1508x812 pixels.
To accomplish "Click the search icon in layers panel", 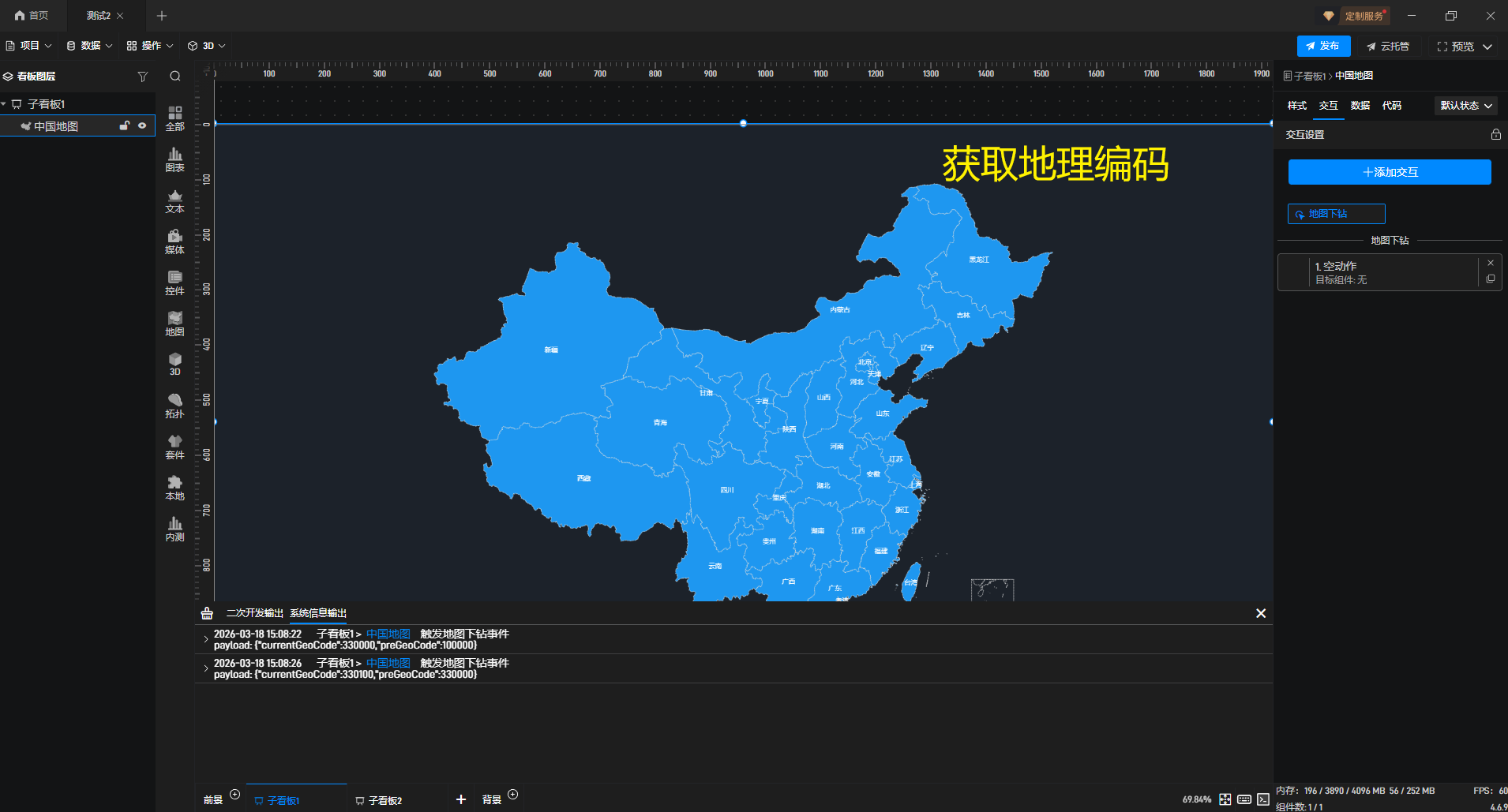I will coord(174,76).
